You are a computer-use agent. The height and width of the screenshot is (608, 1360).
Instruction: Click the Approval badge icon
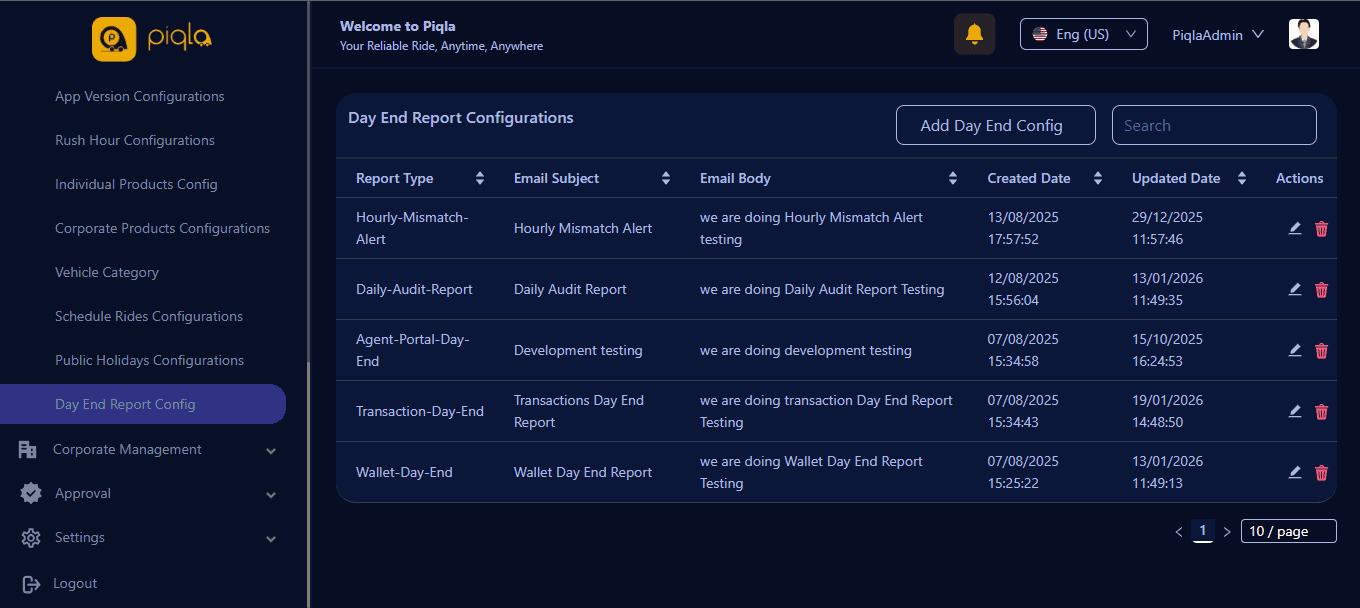pos(31,493)
